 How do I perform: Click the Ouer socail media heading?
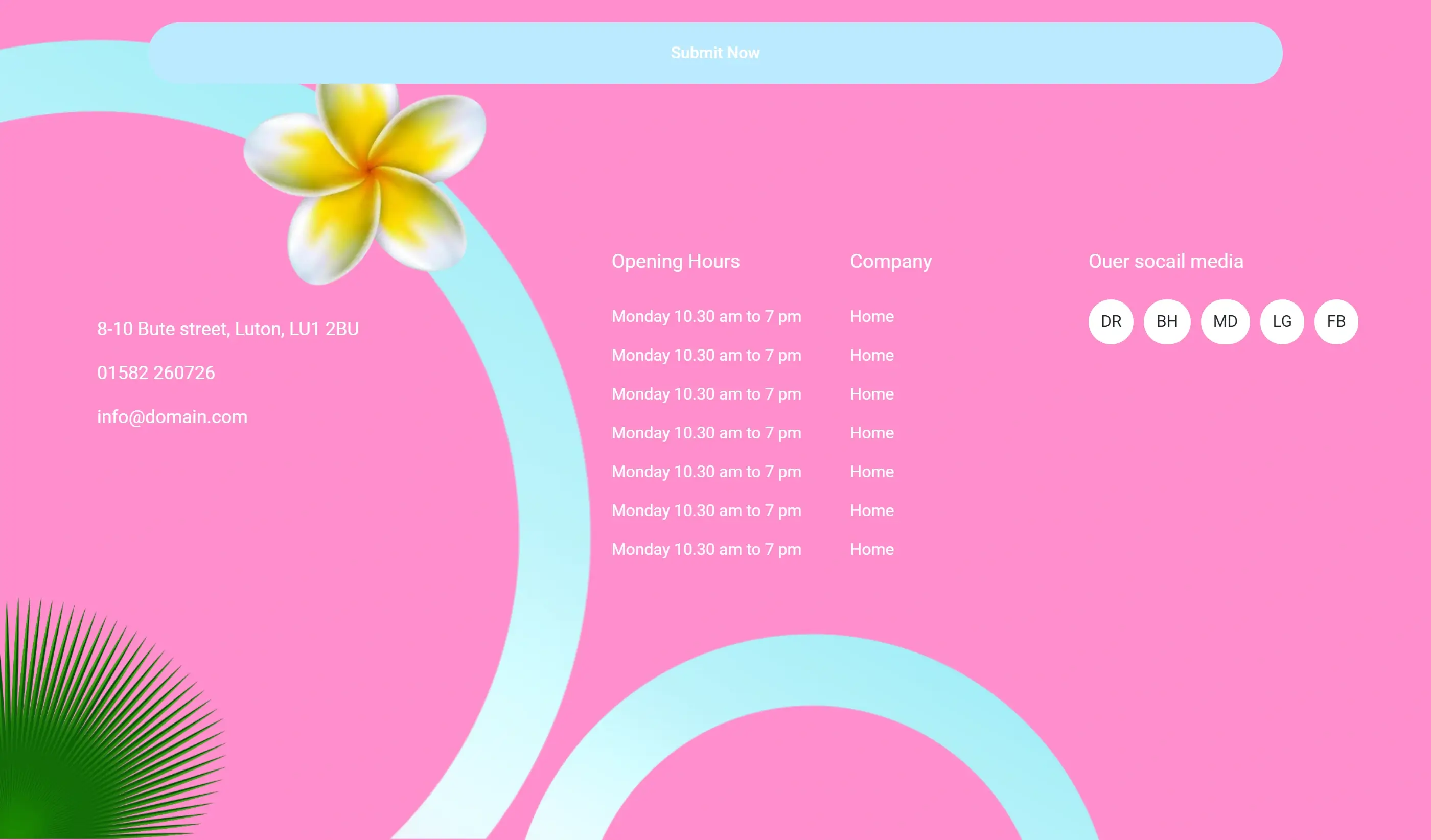pyautogui.click(x=1166, y=261)
